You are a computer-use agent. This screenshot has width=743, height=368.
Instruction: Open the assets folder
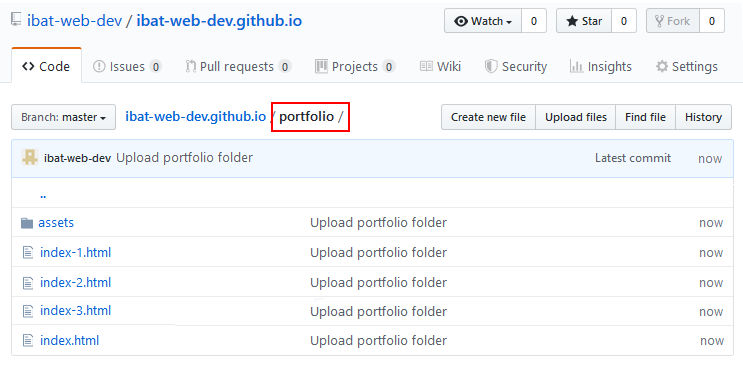(56, 223)
